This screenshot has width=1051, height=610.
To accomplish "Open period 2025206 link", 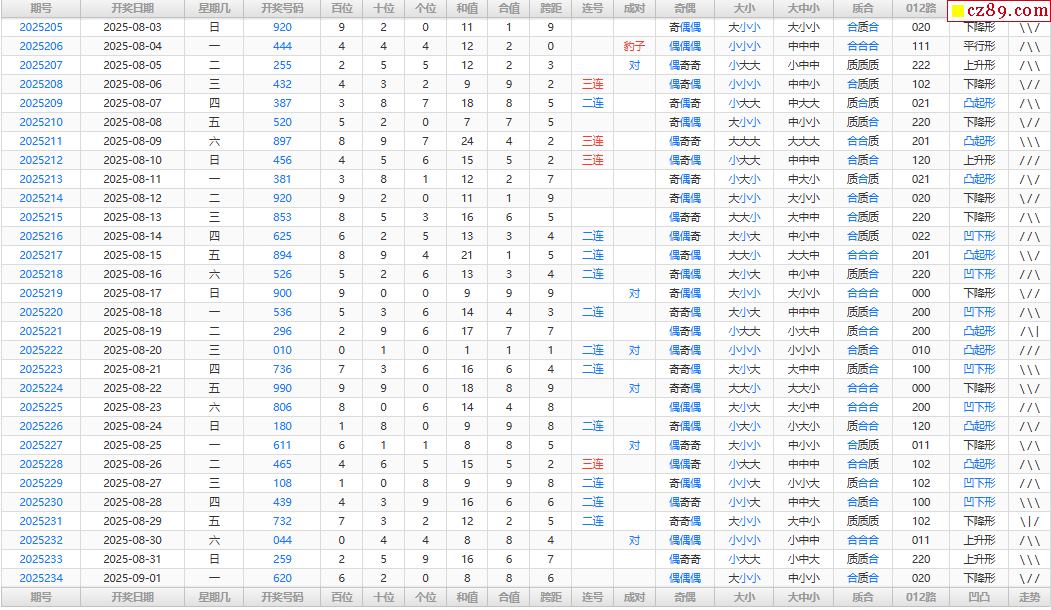I will click(x=41, y=46).
